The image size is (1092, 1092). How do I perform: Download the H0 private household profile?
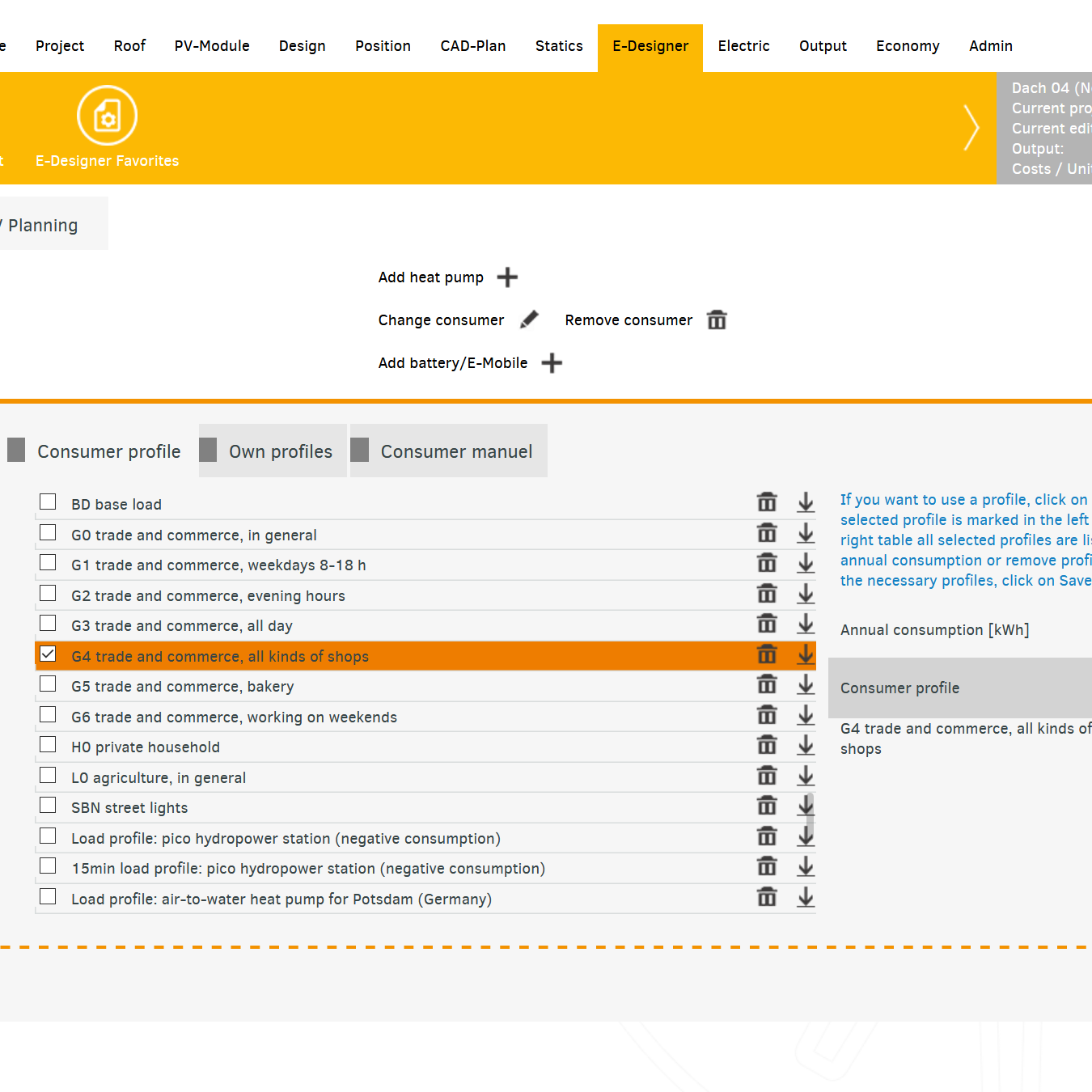(x=806, y=745)
